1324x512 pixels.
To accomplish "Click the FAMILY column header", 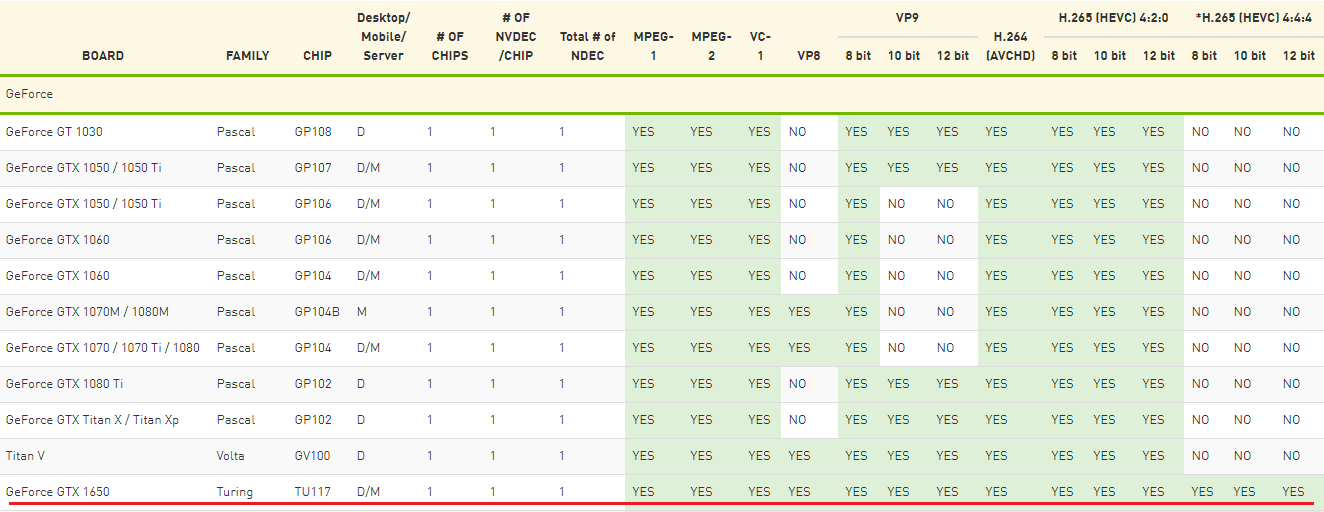I will [248, 56].
